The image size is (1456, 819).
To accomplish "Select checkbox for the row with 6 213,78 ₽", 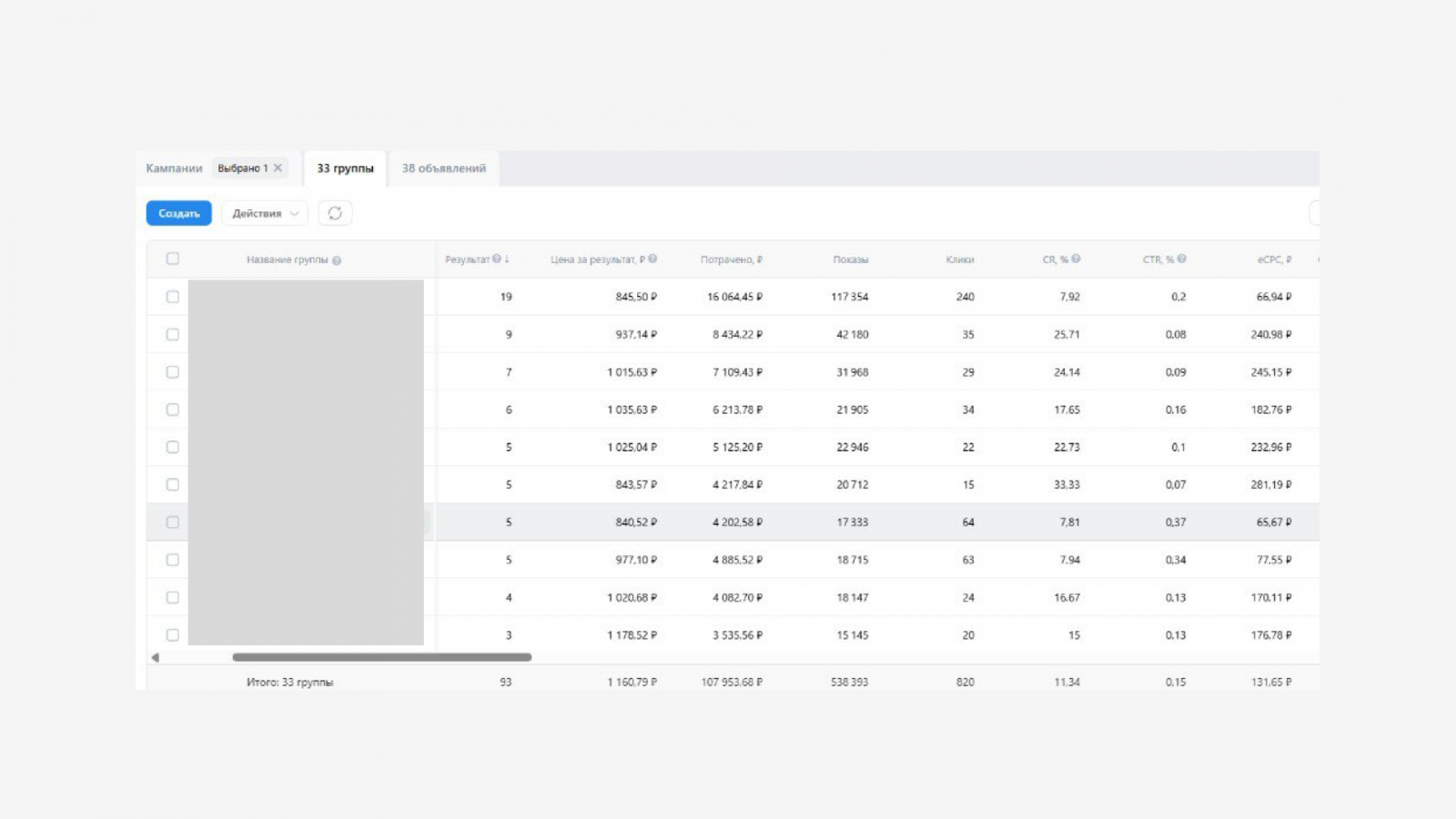I will [173, 409].
